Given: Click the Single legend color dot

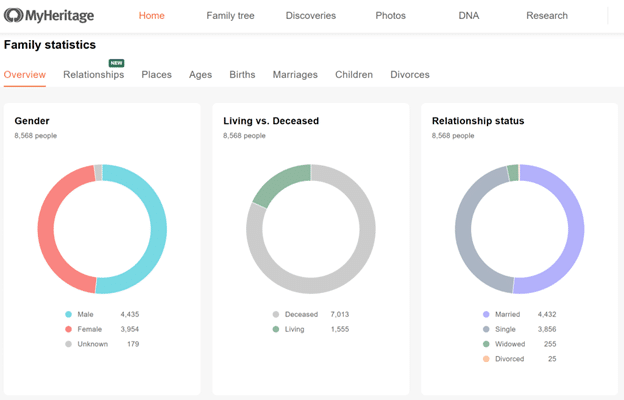Looking at the screenshot, I should click(486, 329).
